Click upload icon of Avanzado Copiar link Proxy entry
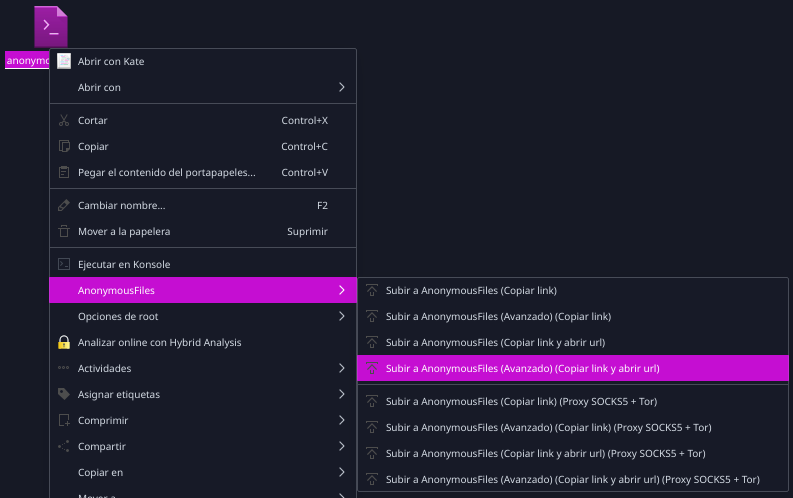 pyautogui.click(x=372, y=427)
